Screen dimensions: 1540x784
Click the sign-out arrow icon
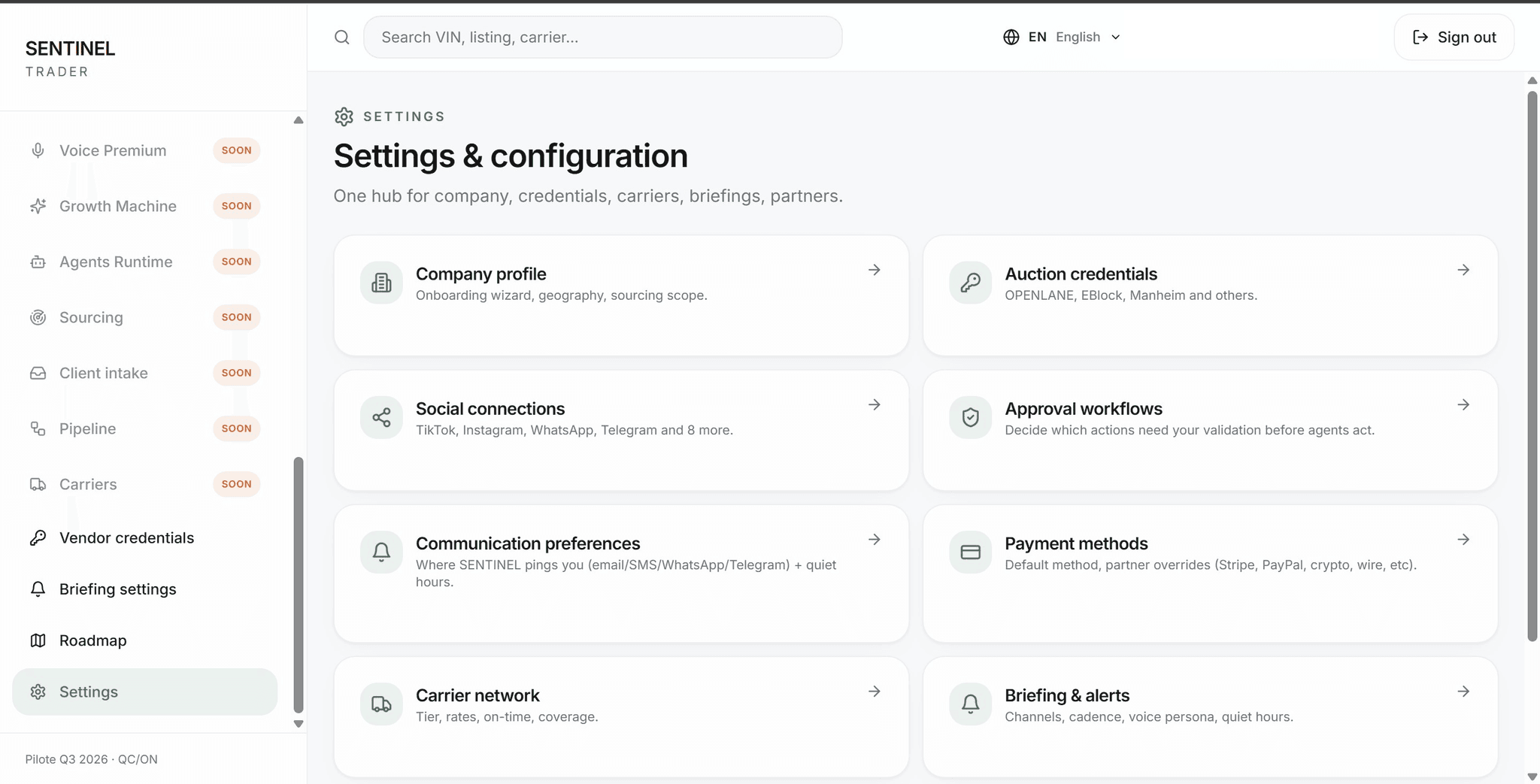[x=1420, y=37]
